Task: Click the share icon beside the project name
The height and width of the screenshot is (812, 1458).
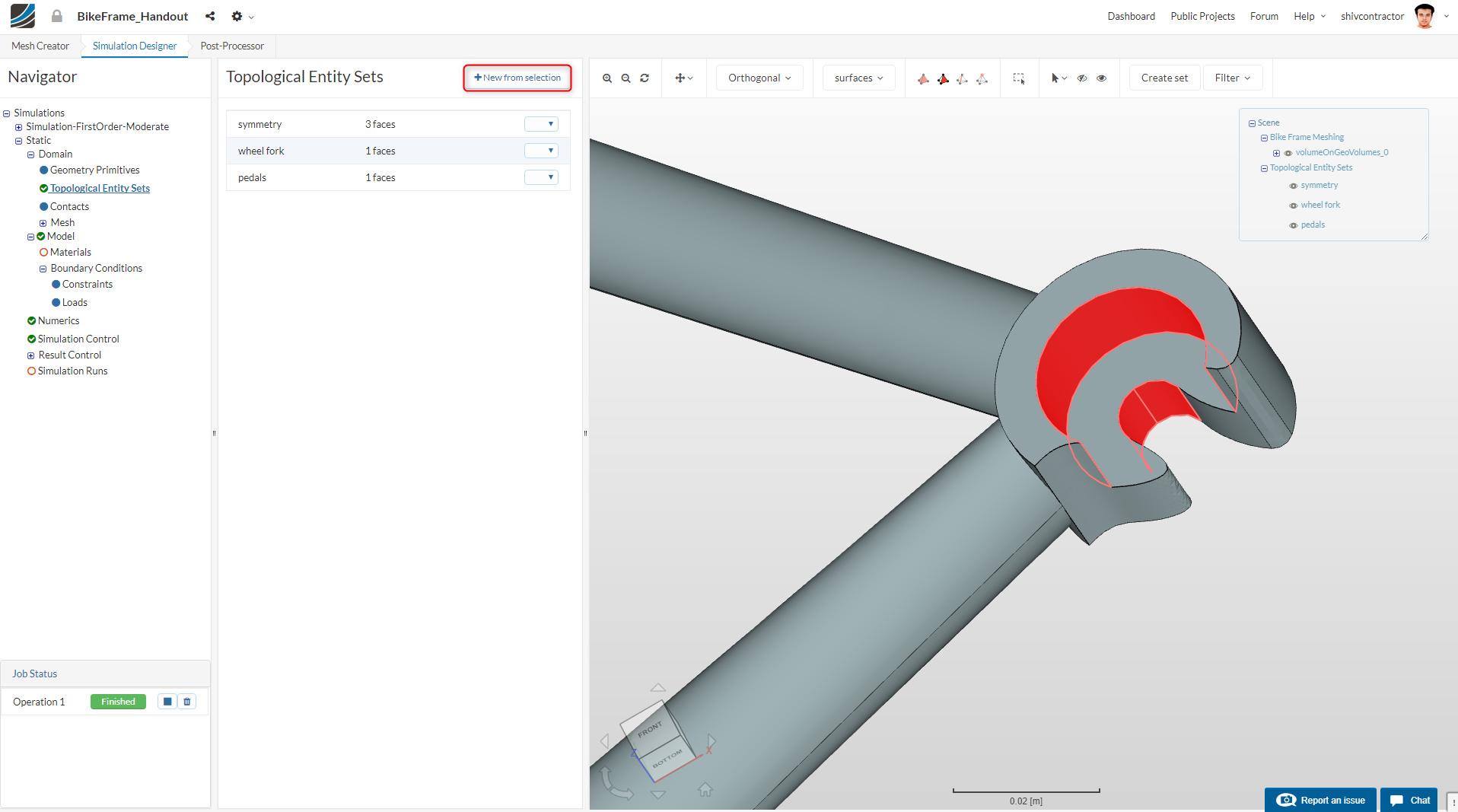Action: pos(210,16)
